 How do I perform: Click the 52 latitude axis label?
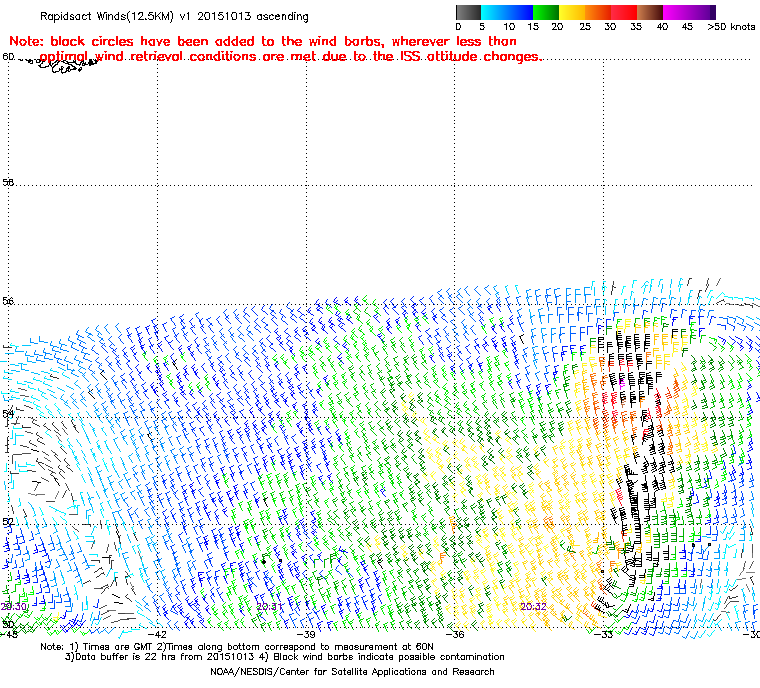[8, 522]
